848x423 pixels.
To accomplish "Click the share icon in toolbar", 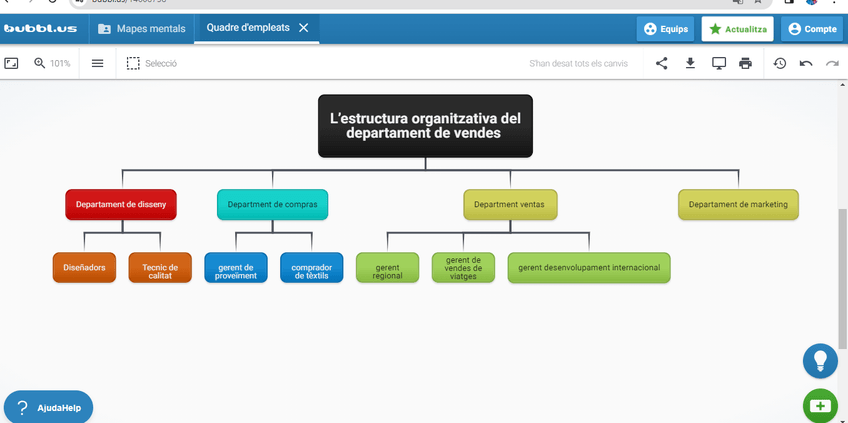I will pyautogui.click(x=662, y=63).
